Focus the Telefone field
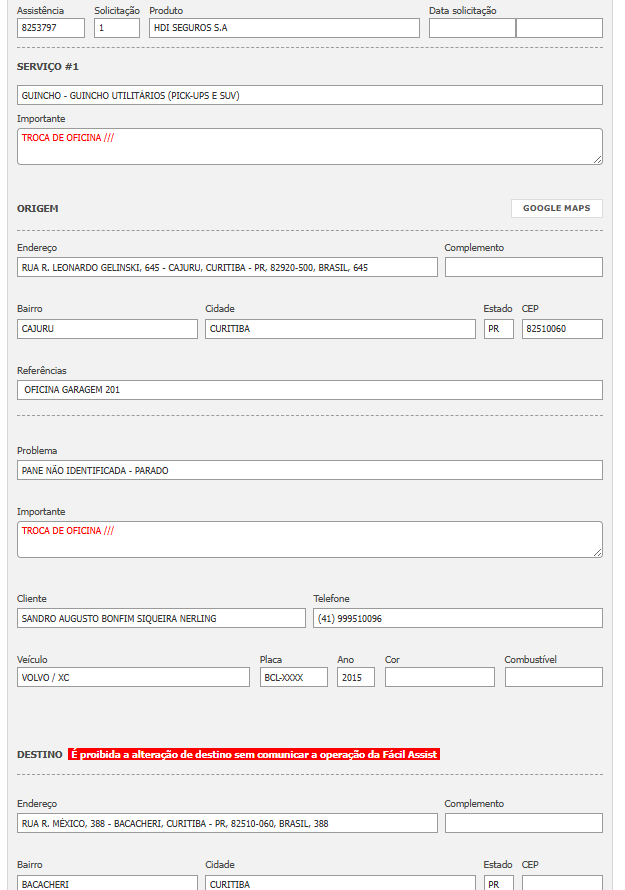The width and height of the screenshot is (625, 890). point(457,618)
